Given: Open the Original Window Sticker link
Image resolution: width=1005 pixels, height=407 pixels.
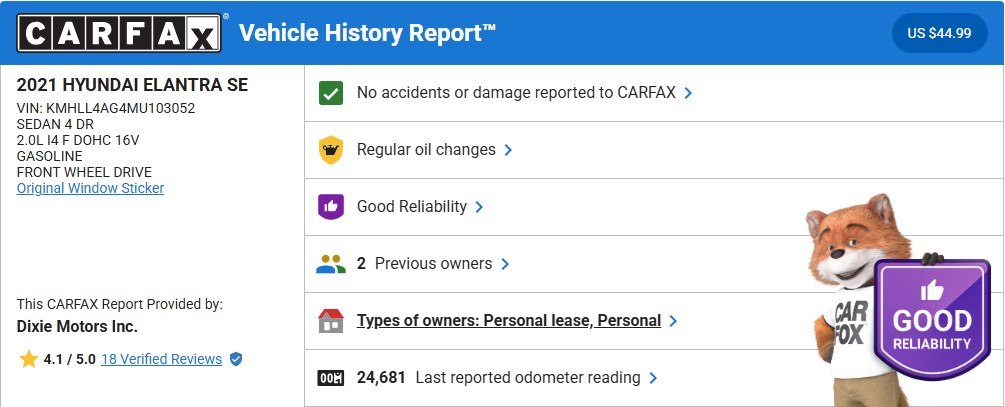Looking at the screenshot, I should point(90,188).
